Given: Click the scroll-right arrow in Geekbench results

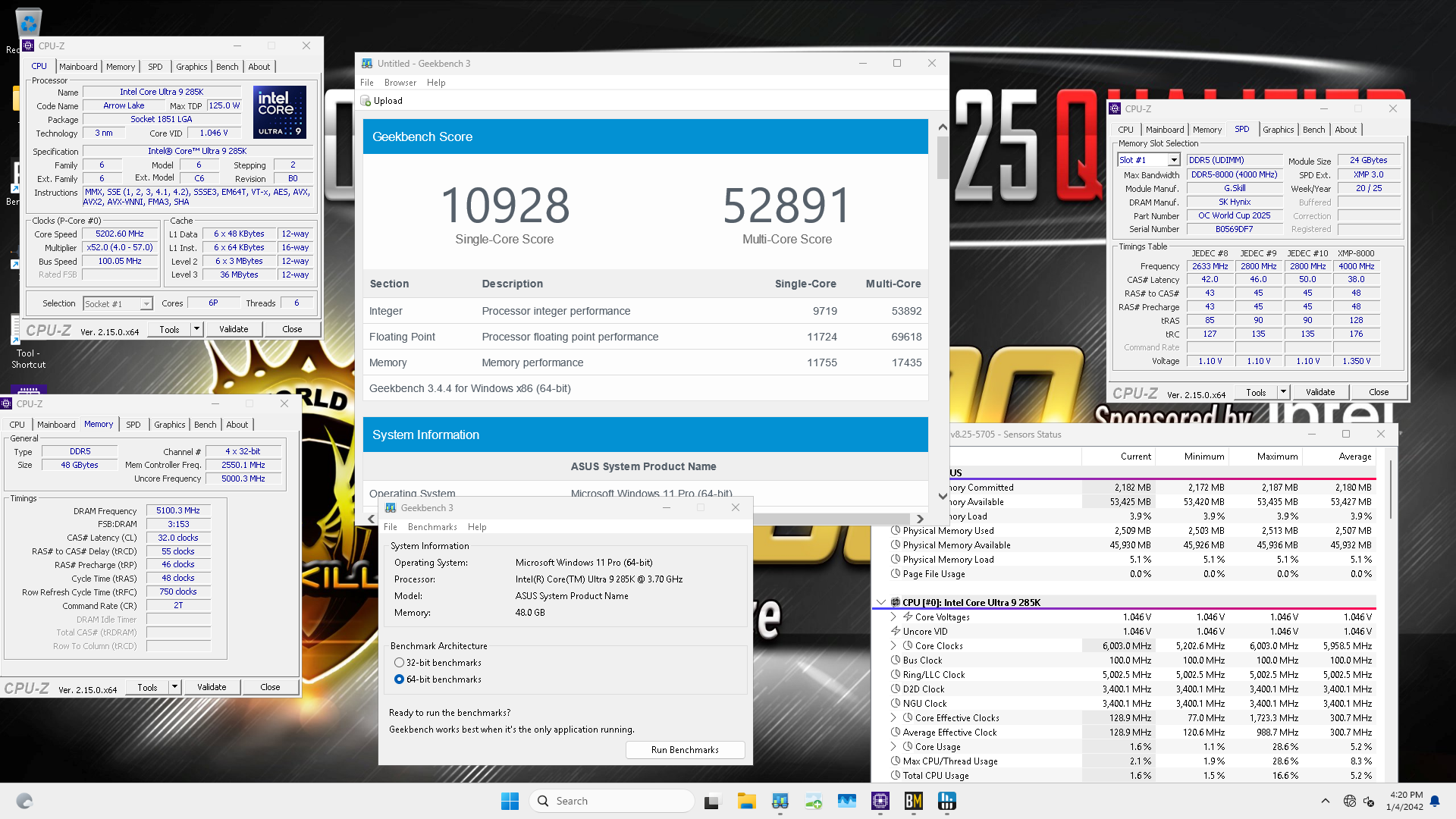Looking at the screenshot, I should pyautogui.click(x=920, y=519).
